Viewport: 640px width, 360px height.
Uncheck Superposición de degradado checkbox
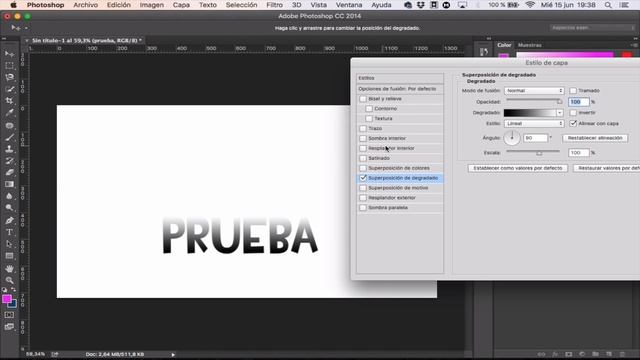(x=363, y=178)
